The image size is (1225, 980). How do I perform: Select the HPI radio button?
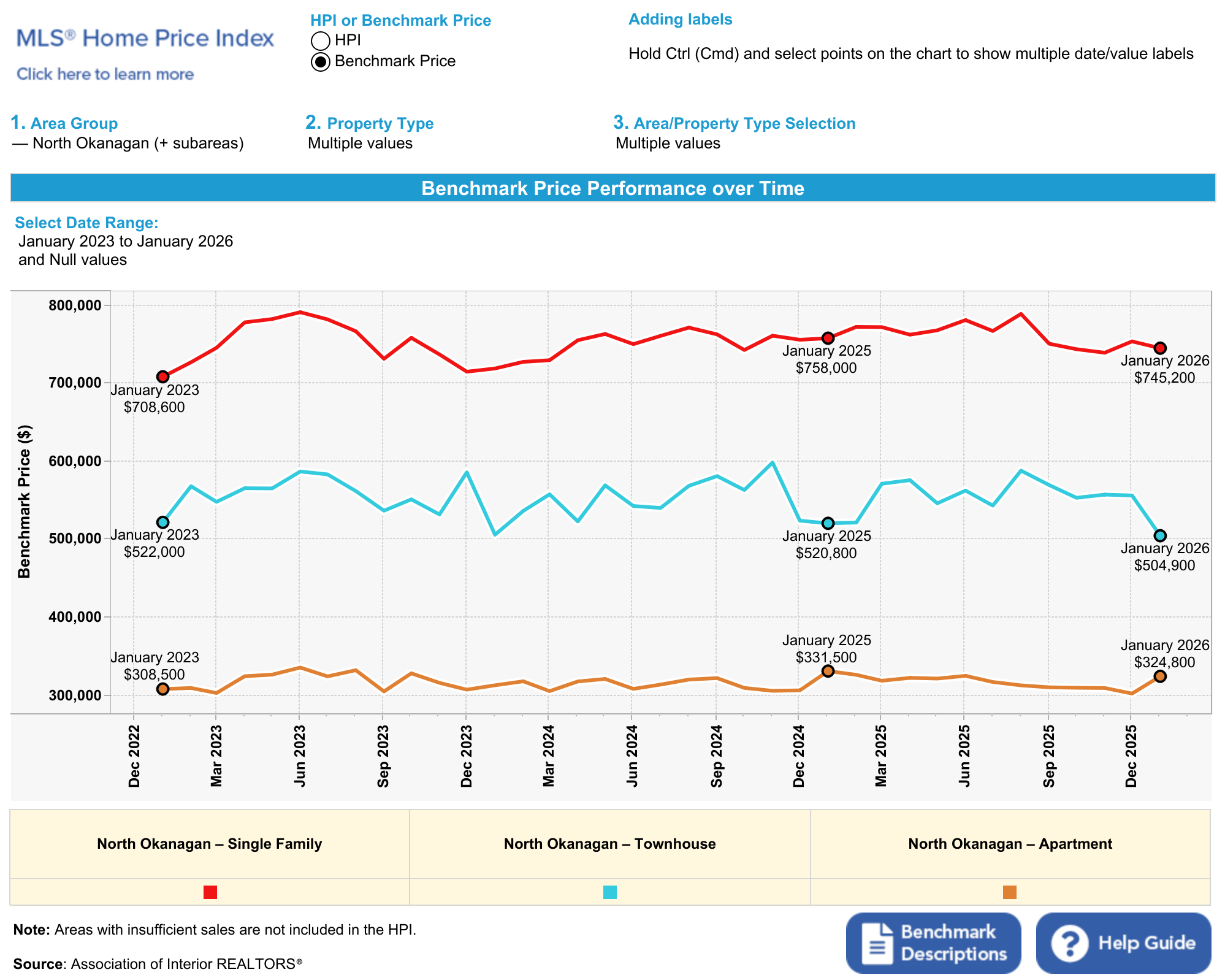320,41
